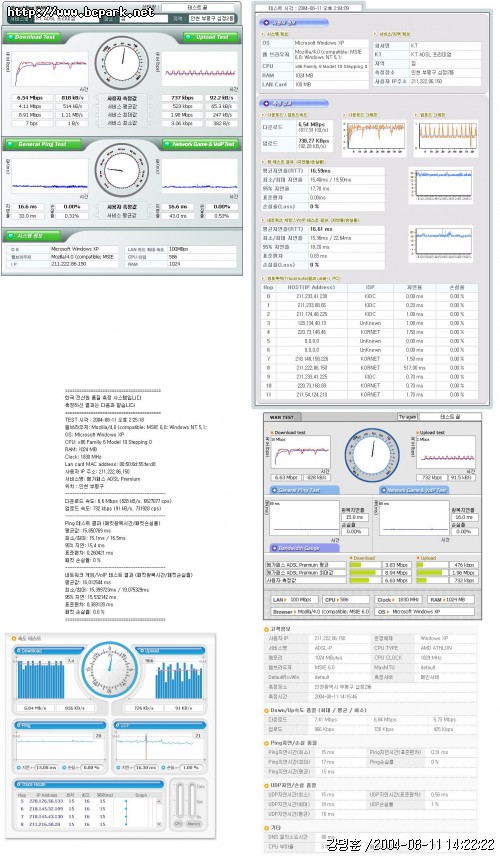Select traceroute hop 211.54.124.210 row

click(x=370, y=395)
